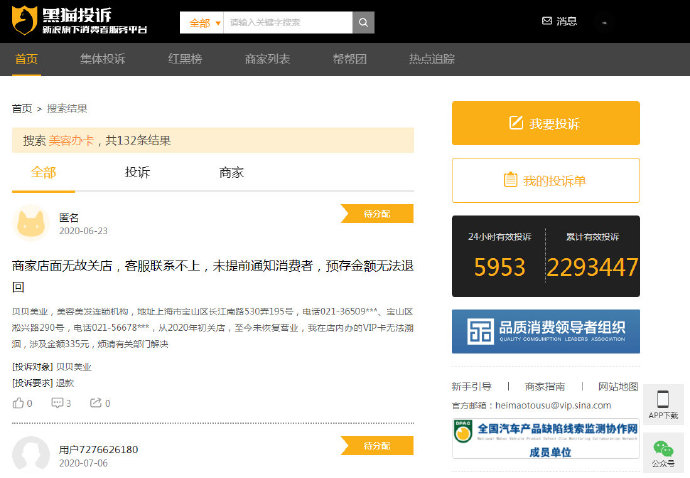The image size is (690, 478).
Task: Click the date 2020-06-23
Action: click(83, 231)
